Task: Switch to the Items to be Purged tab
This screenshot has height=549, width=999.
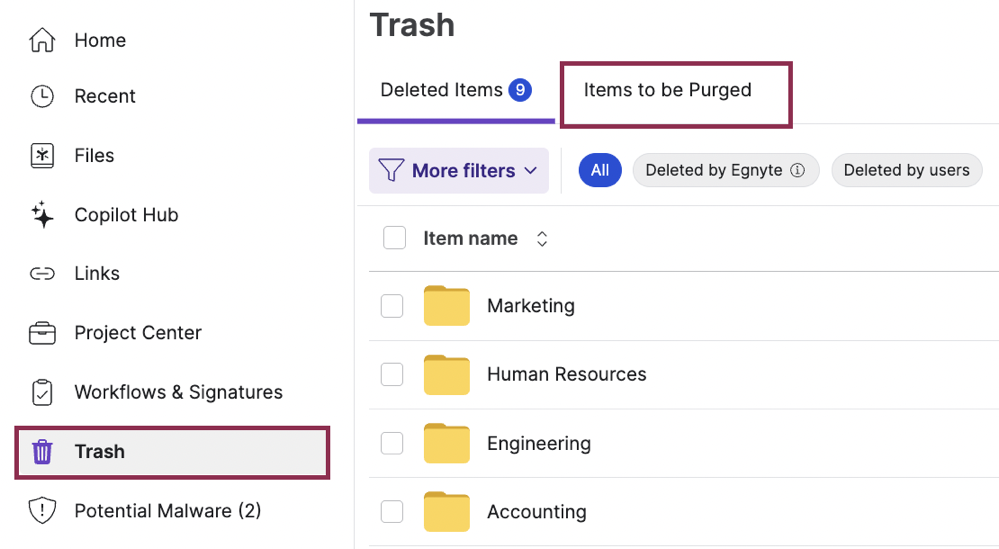Action: tap(667, 91)
